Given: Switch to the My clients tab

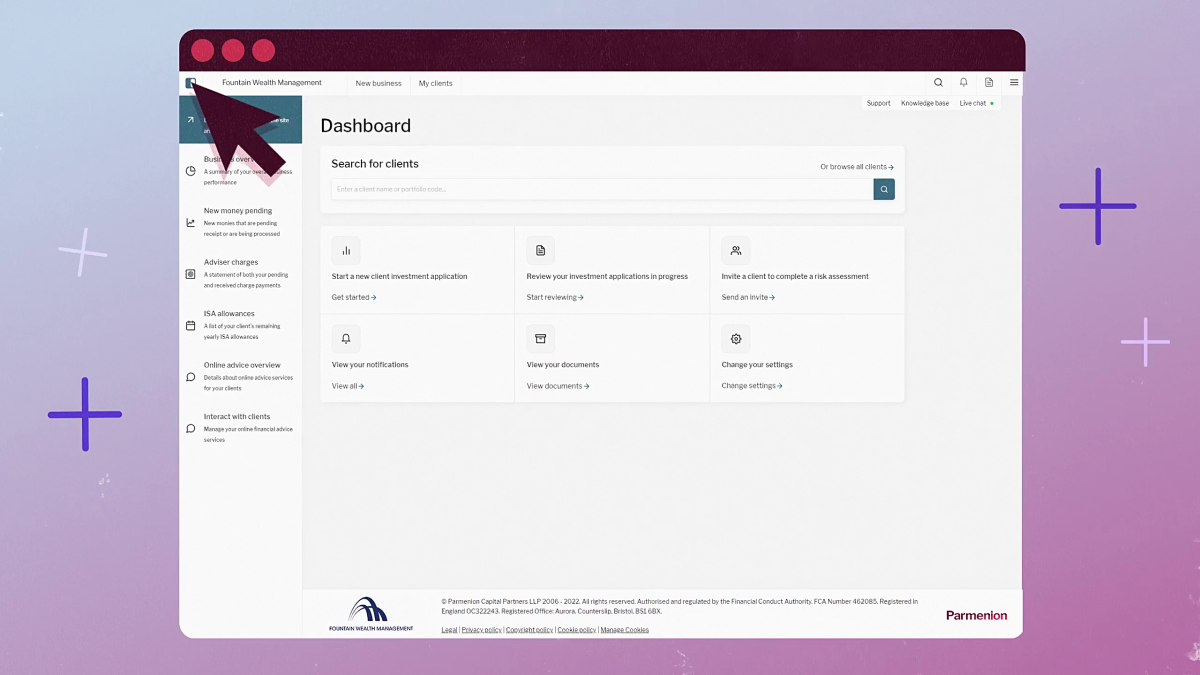Looking at the screenshot, I should pos(435,83).
